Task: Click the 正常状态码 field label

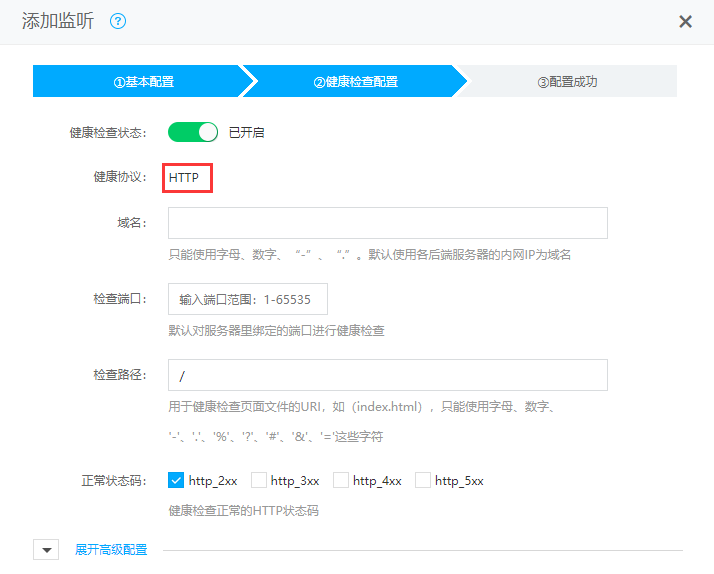Action: 113,481
